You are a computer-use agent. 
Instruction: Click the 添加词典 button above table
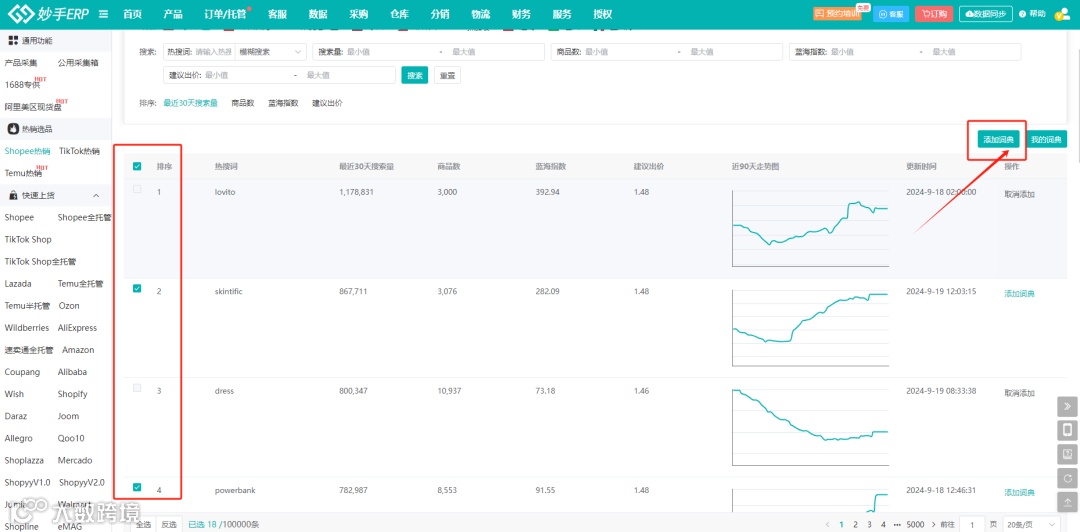998,139
